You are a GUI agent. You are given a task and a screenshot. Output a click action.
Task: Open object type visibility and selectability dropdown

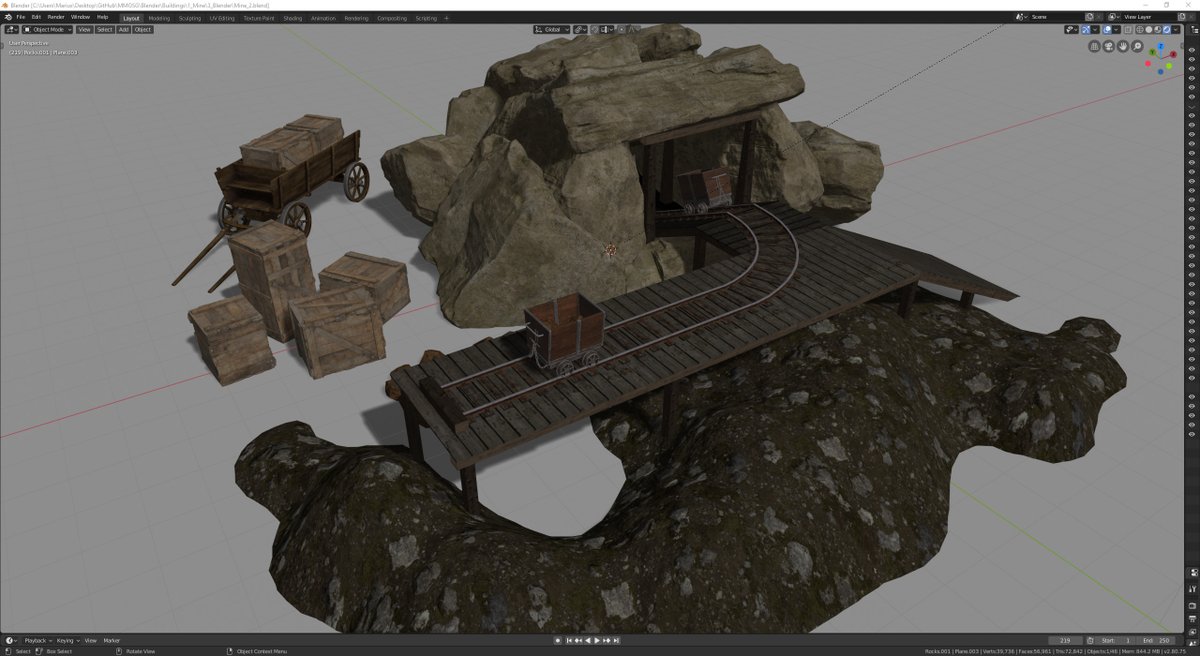(1071, 29)
